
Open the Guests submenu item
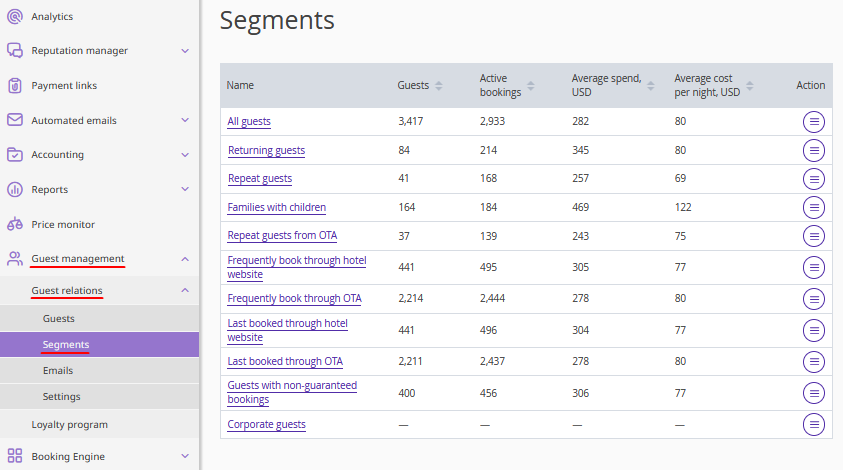tap(59, 318)
